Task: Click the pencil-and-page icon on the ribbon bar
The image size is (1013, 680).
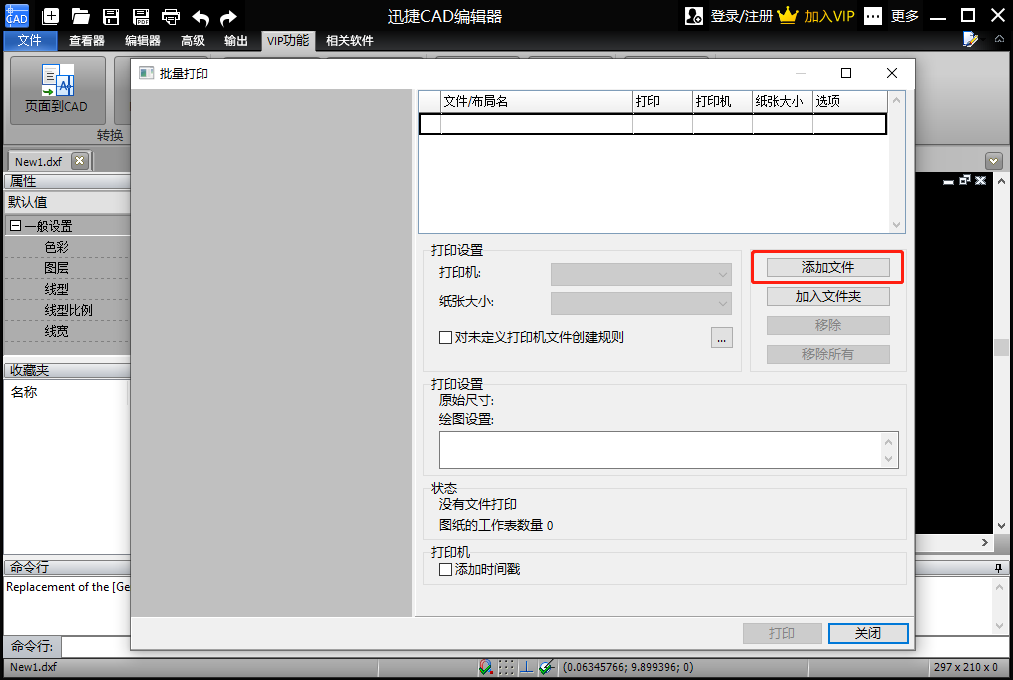Action: (970, 40)
